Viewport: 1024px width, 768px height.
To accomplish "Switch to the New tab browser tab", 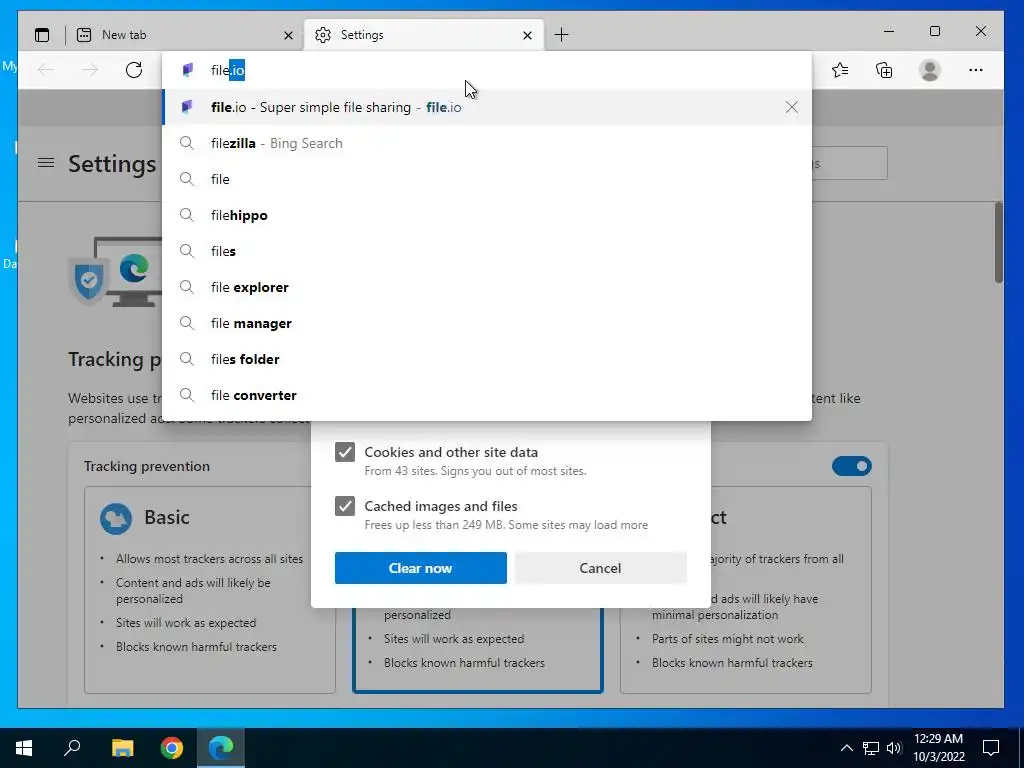I will 184,35.
